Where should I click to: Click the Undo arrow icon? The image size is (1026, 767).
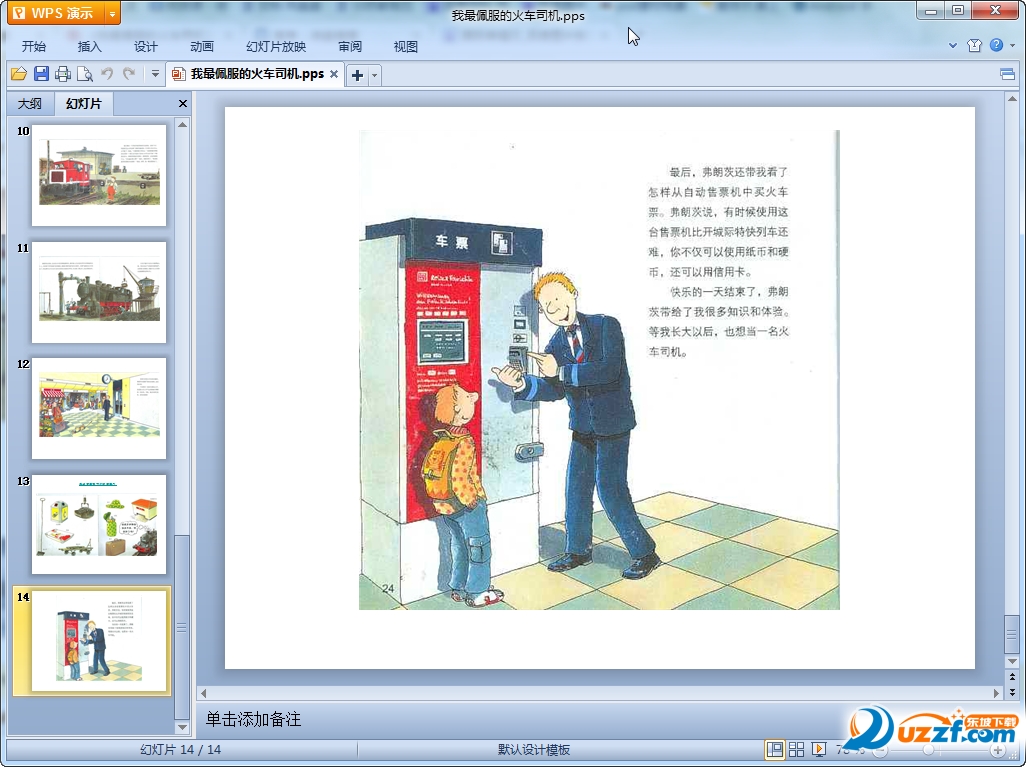tap(107, 74)
